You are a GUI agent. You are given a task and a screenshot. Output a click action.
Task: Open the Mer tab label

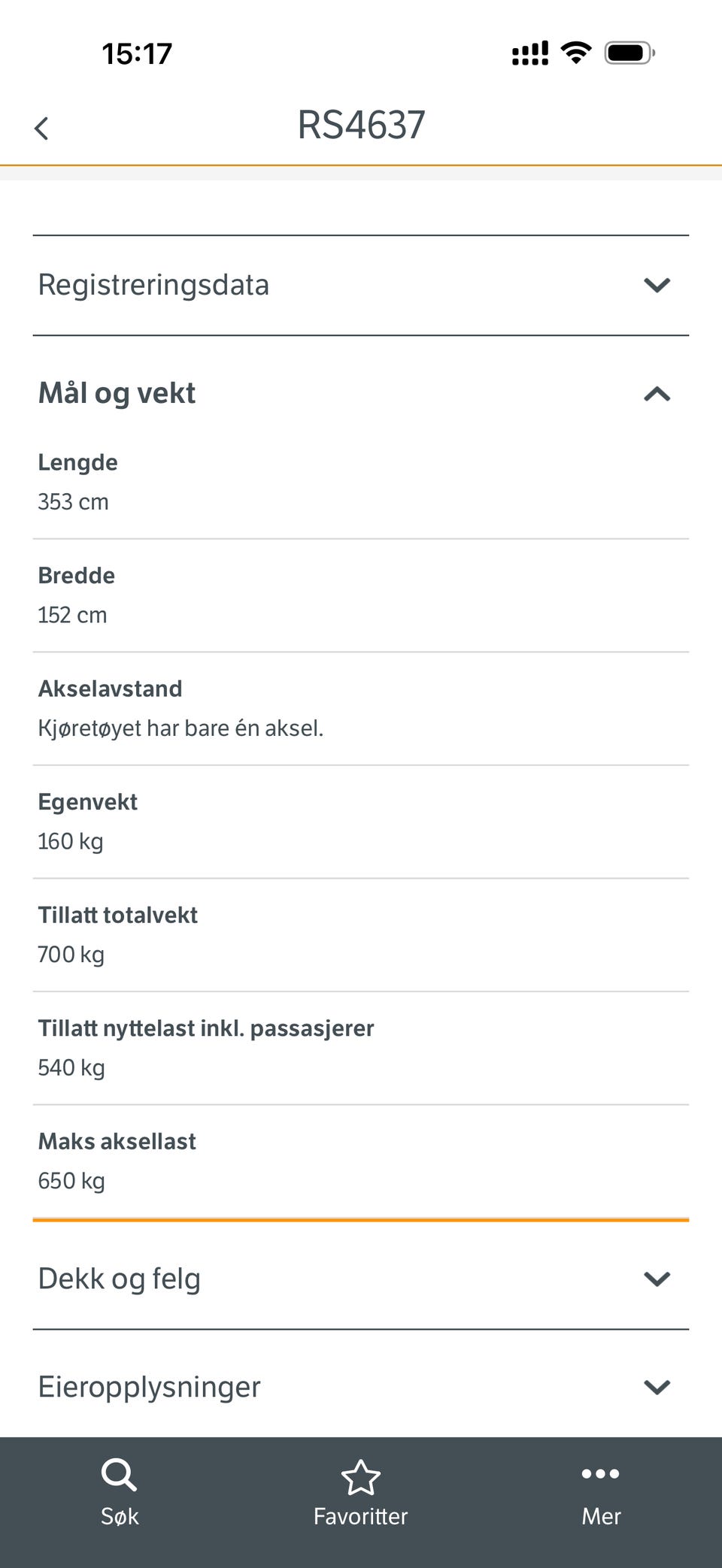pyautogui.click(x=601, y=1516)
